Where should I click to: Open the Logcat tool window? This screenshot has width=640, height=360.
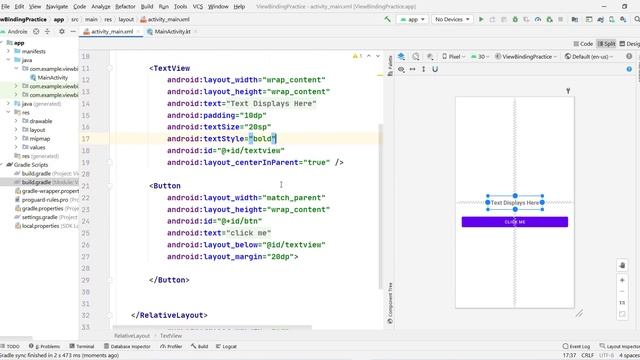[227, 346]
